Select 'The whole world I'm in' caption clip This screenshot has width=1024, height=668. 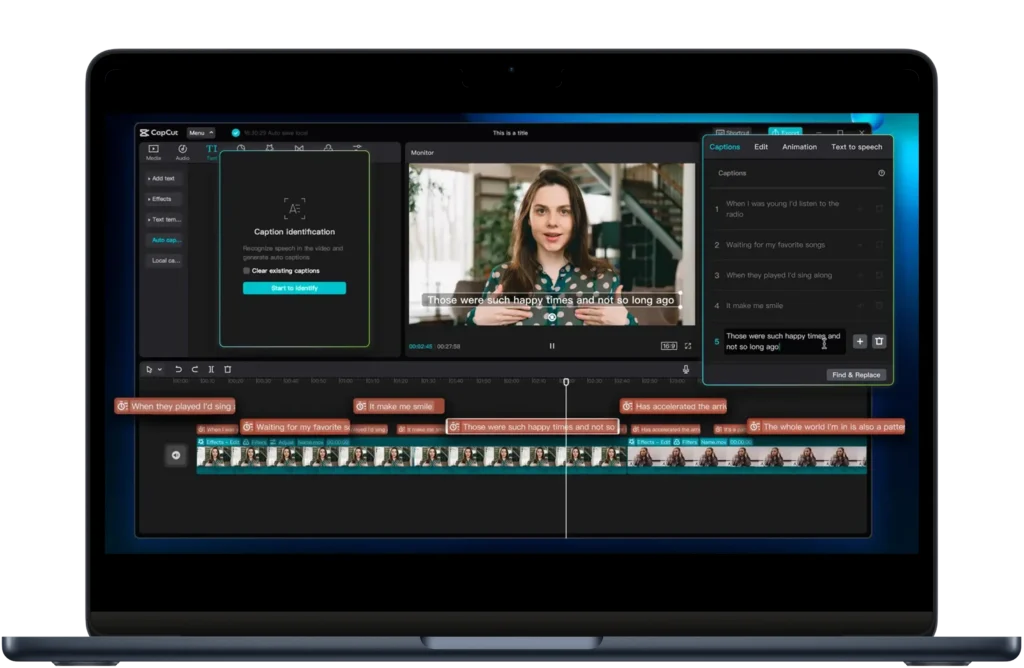(x=826, y=427)
